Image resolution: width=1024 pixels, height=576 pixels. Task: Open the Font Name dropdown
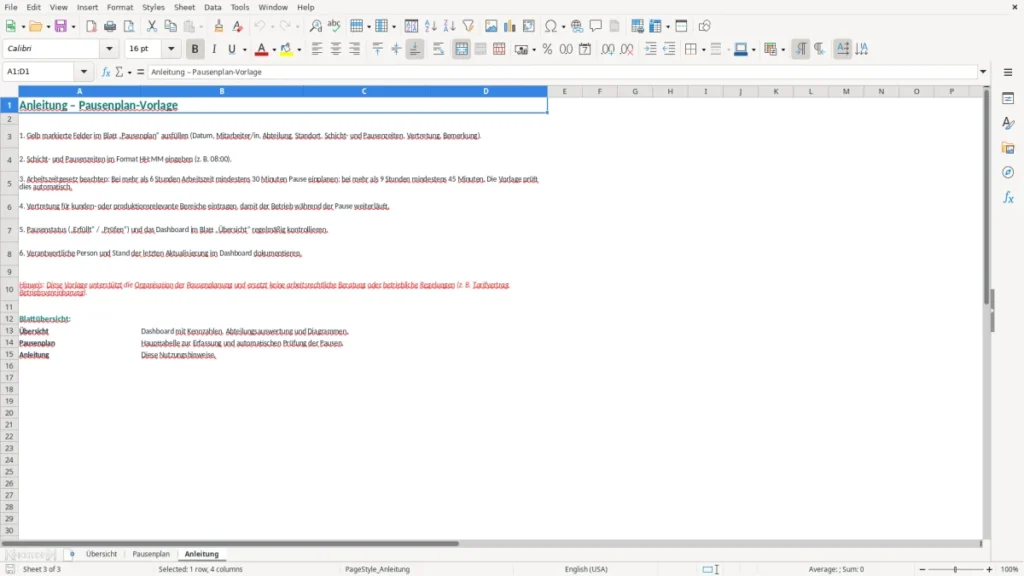[x=109, y=48]
